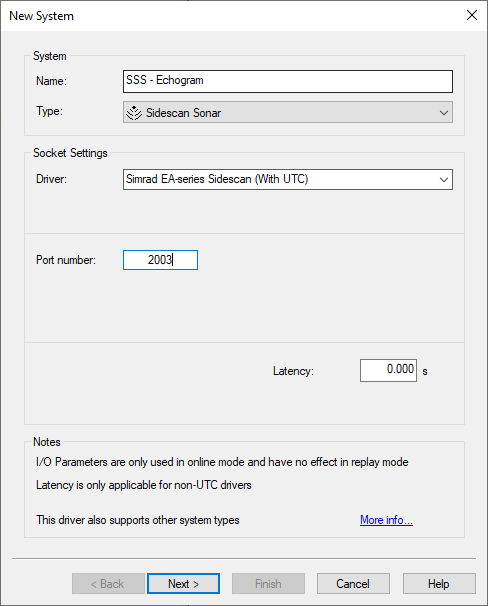Click the Next > button
This screenshot has height=606, width=488.
pos(184,584)
